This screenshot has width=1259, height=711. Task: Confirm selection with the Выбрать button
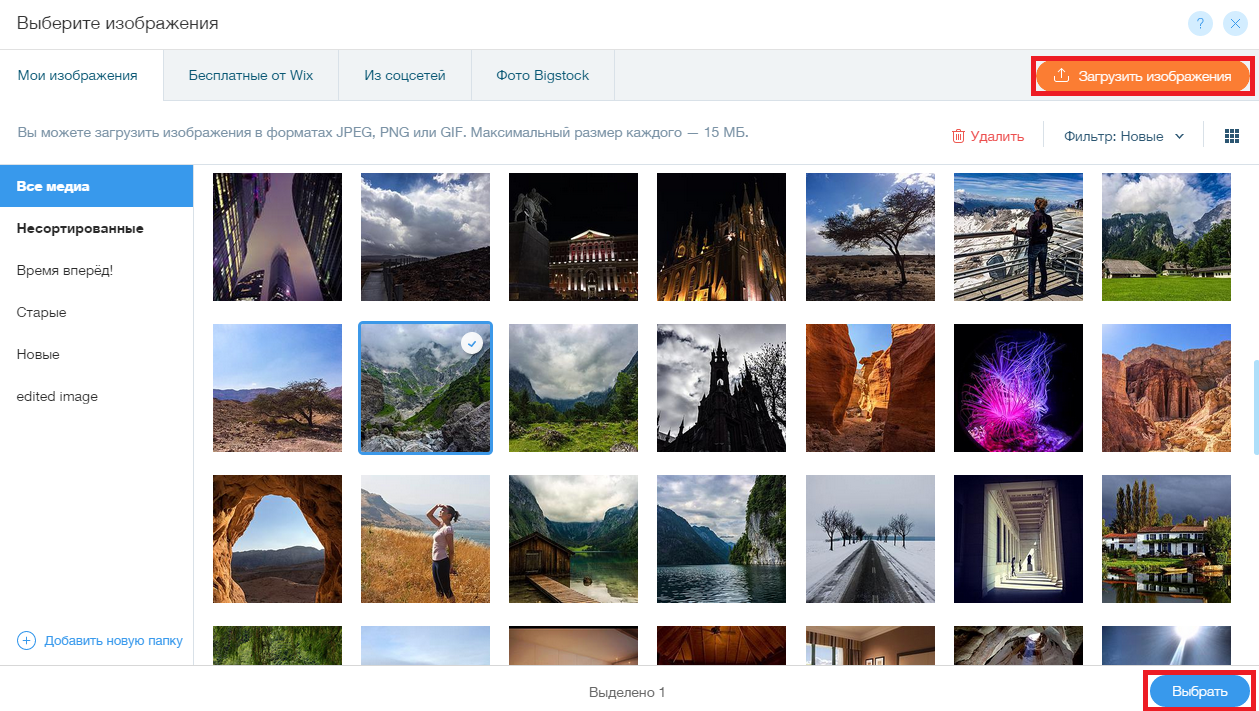point(1200,692)
